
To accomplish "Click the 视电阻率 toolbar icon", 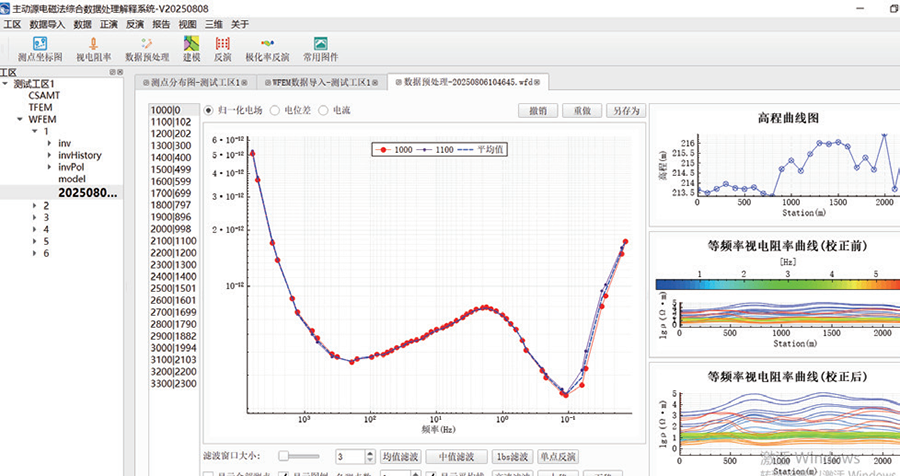I will pyautogui.click(x=94, y=49).
